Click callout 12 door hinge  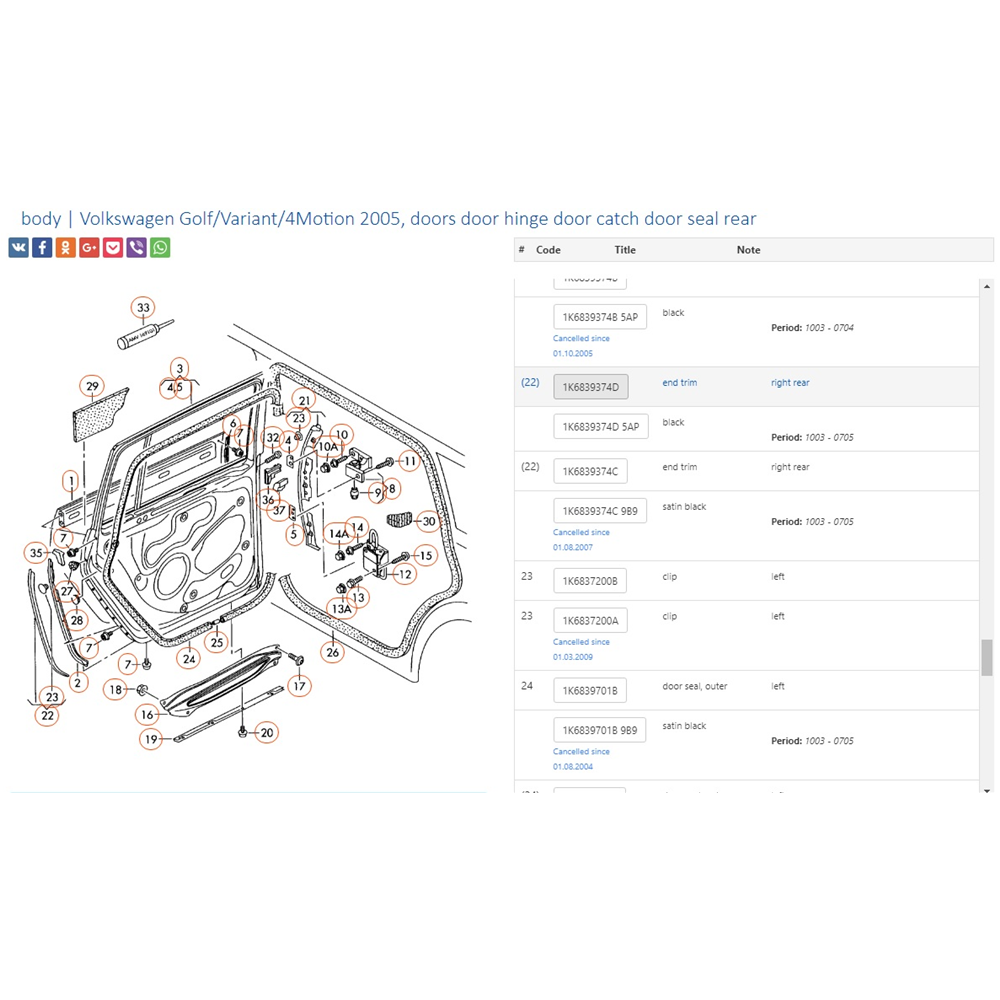405,575
